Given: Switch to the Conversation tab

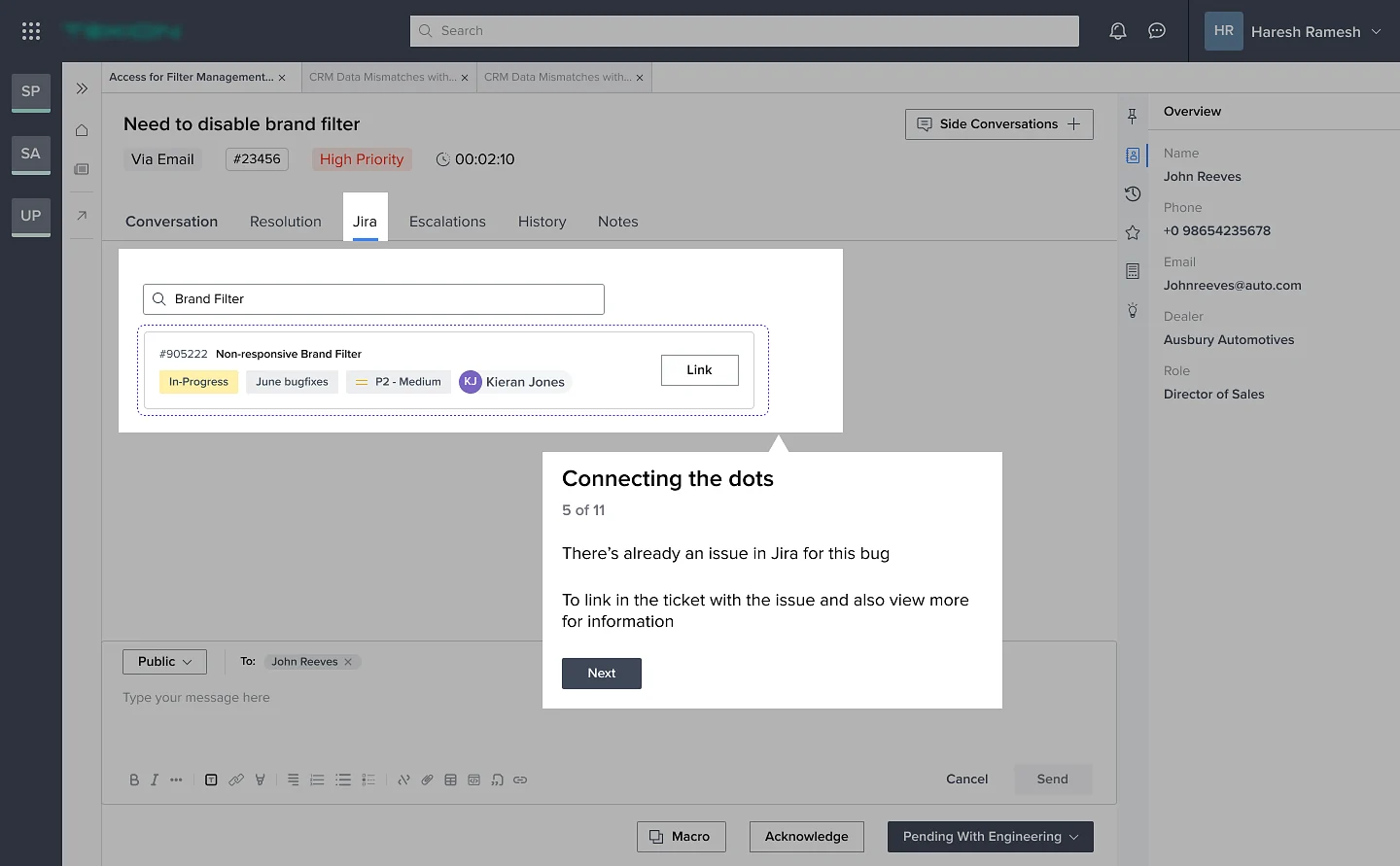Looking at the screenshot, I should [x=172, y=222].
